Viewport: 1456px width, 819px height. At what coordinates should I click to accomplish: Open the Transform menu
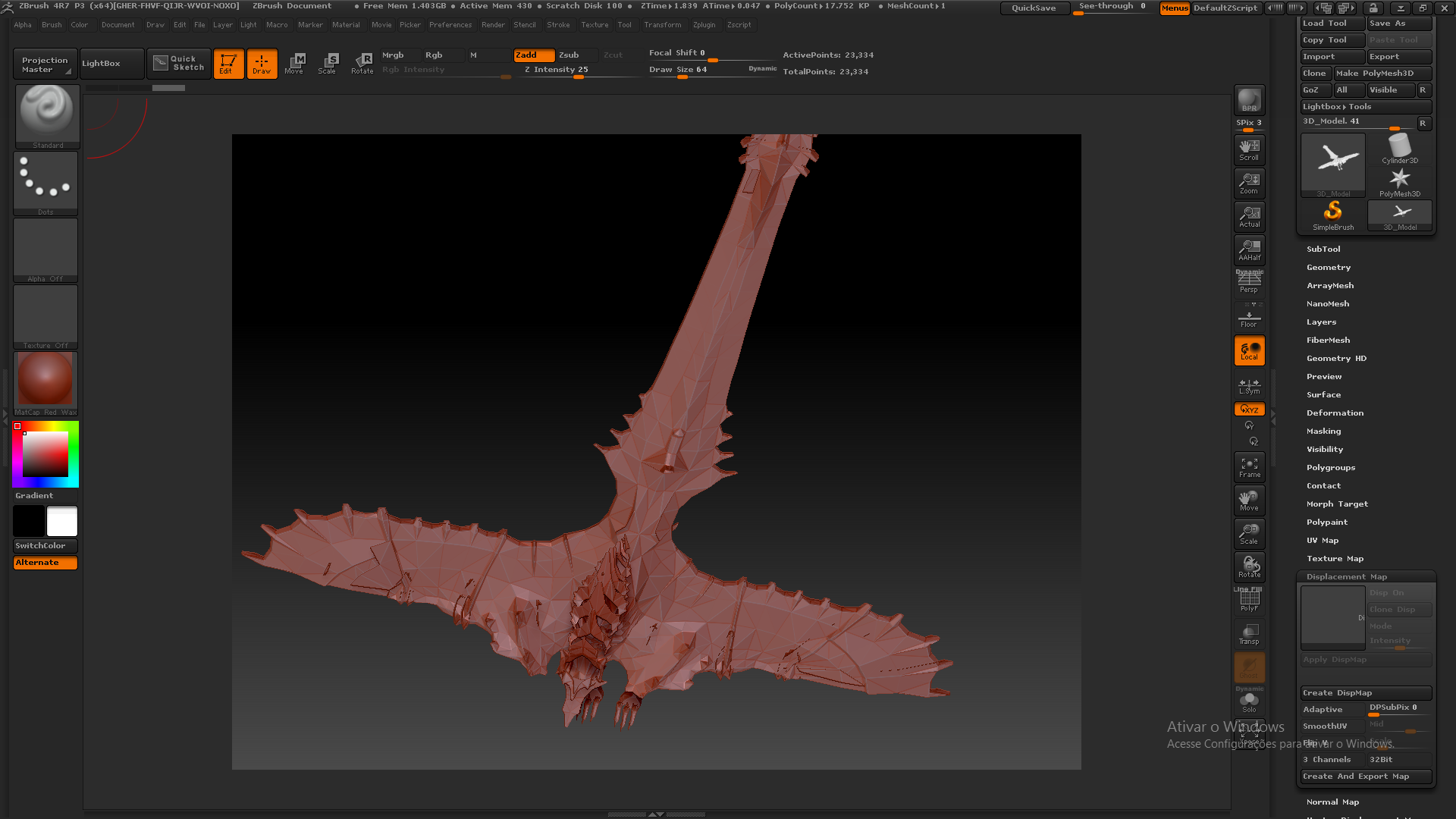pos(663,25)
